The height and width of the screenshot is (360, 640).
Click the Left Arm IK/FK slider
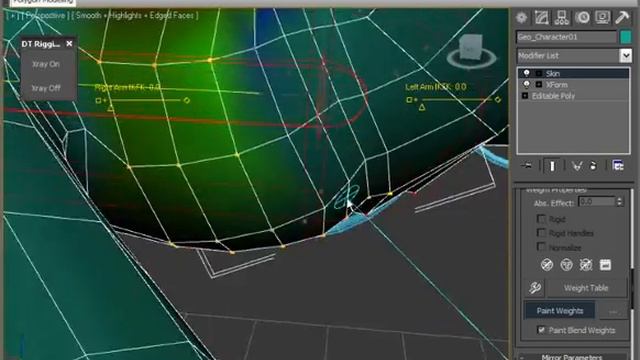453,100
